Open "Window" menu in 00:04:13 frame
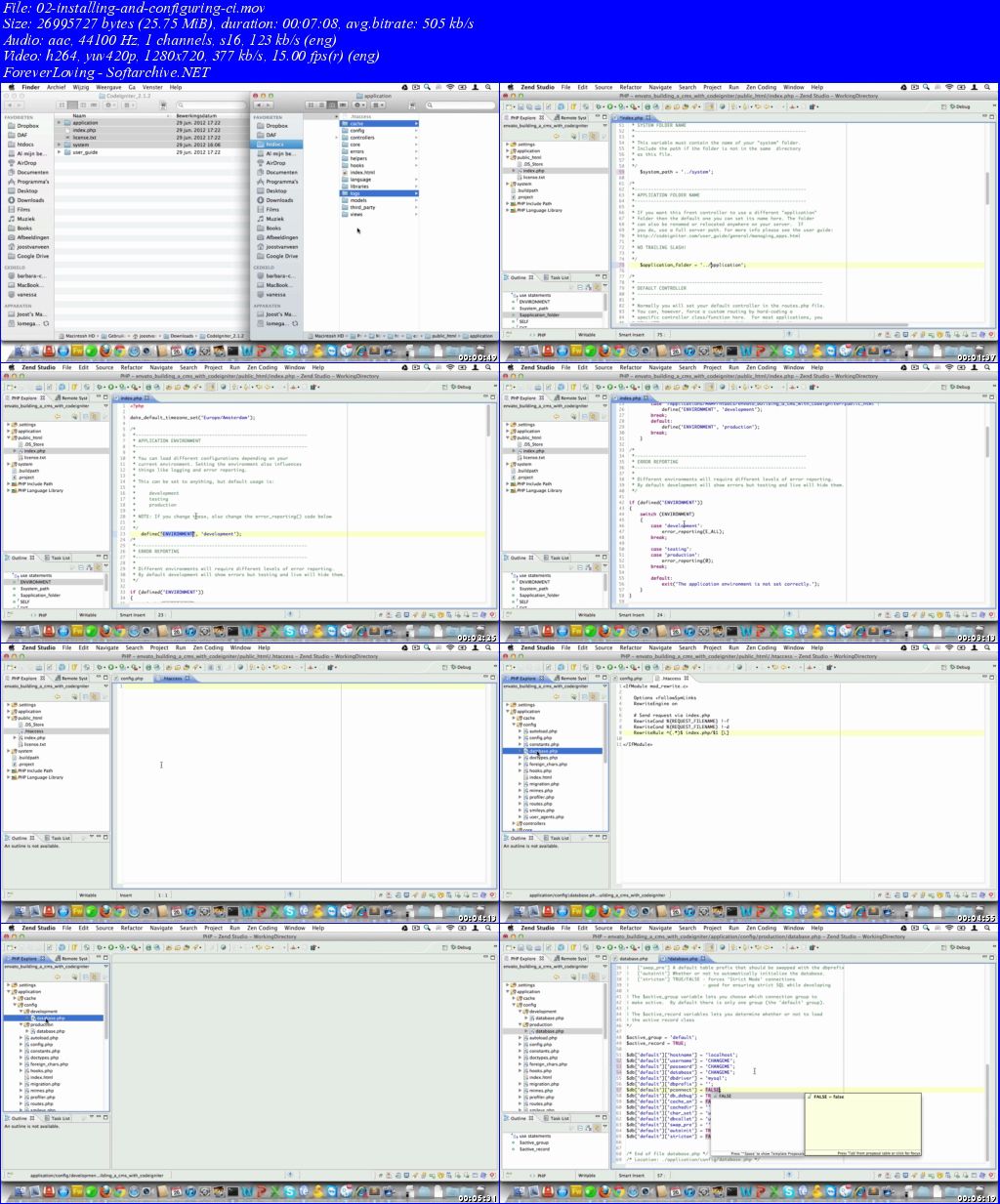 point(240,648)
